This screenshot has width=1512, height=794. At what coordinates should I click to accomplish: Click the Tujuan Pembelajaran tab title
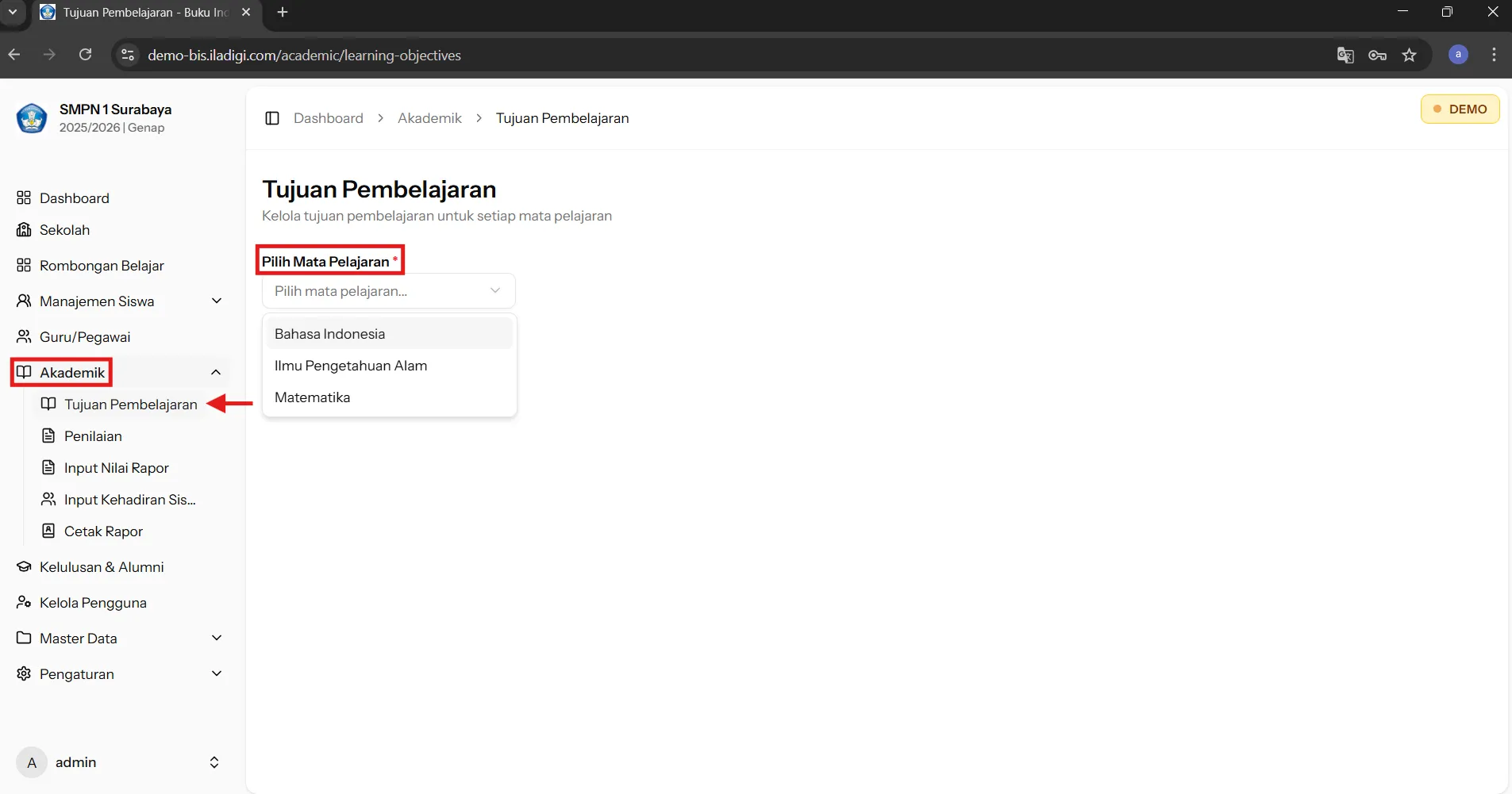(145, 12)
